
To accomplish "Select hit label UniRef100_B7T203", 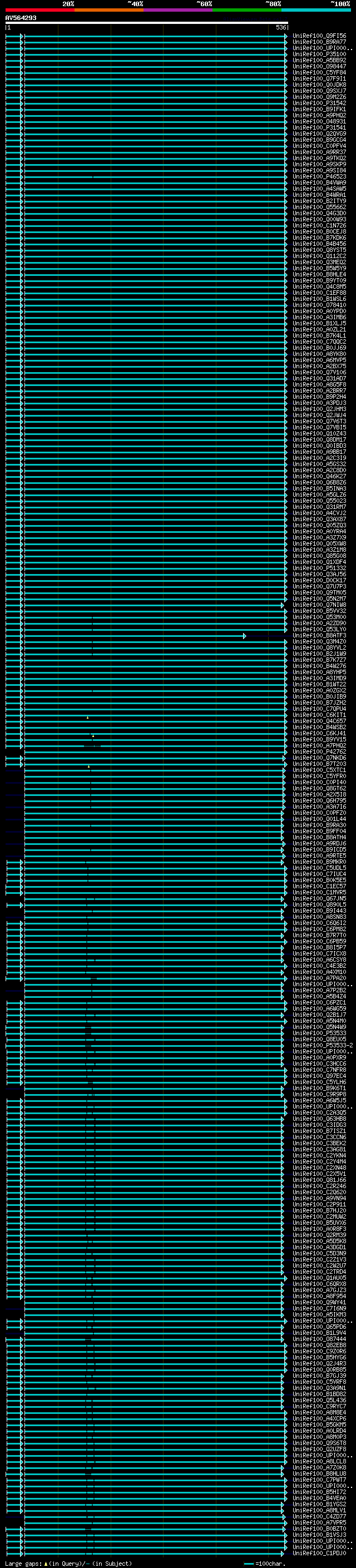I will pyautogui.click(x=319, y=764).
